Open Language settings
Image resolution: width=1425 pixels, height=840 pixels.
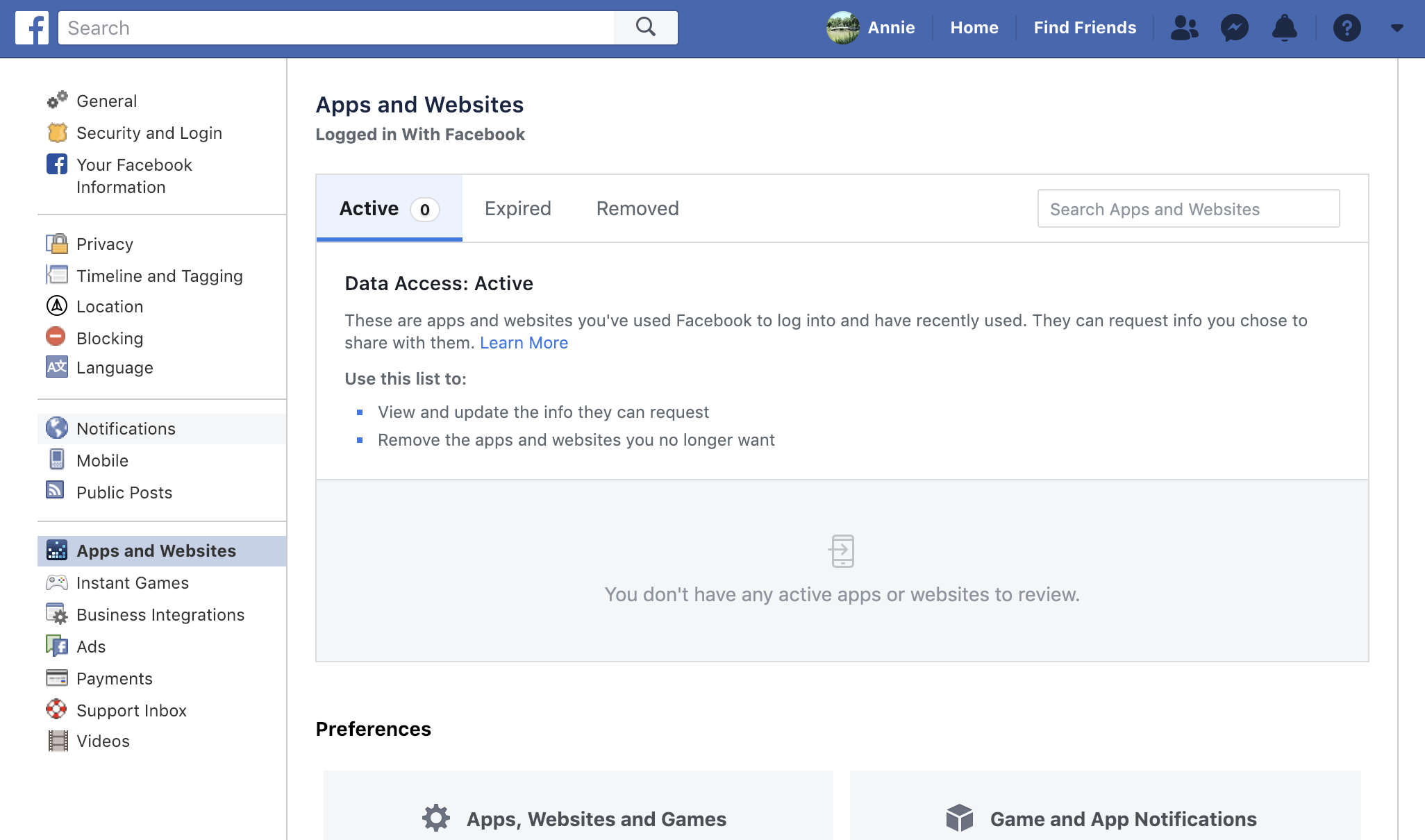point(115,368)
